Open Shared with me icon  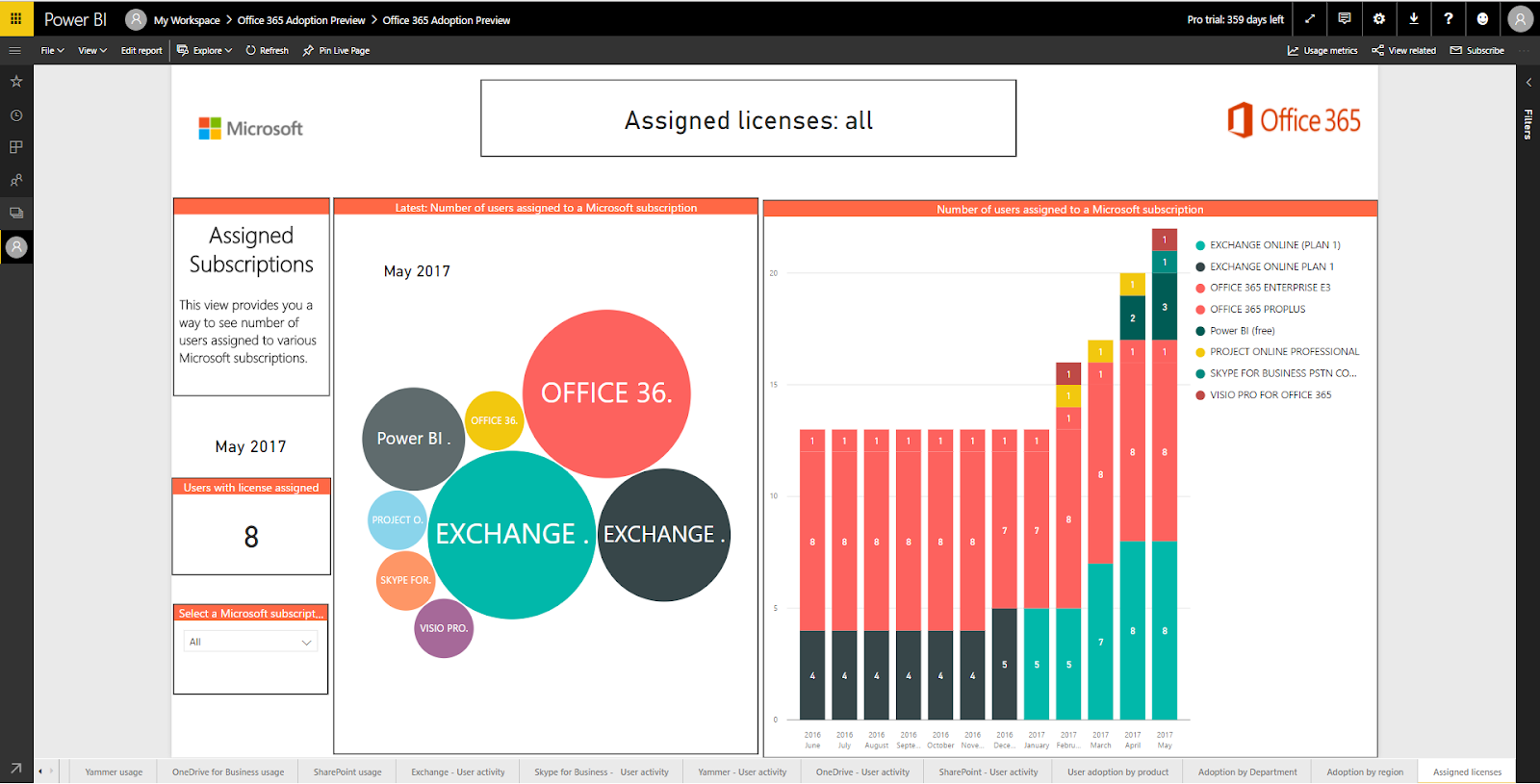click(16, 180)
